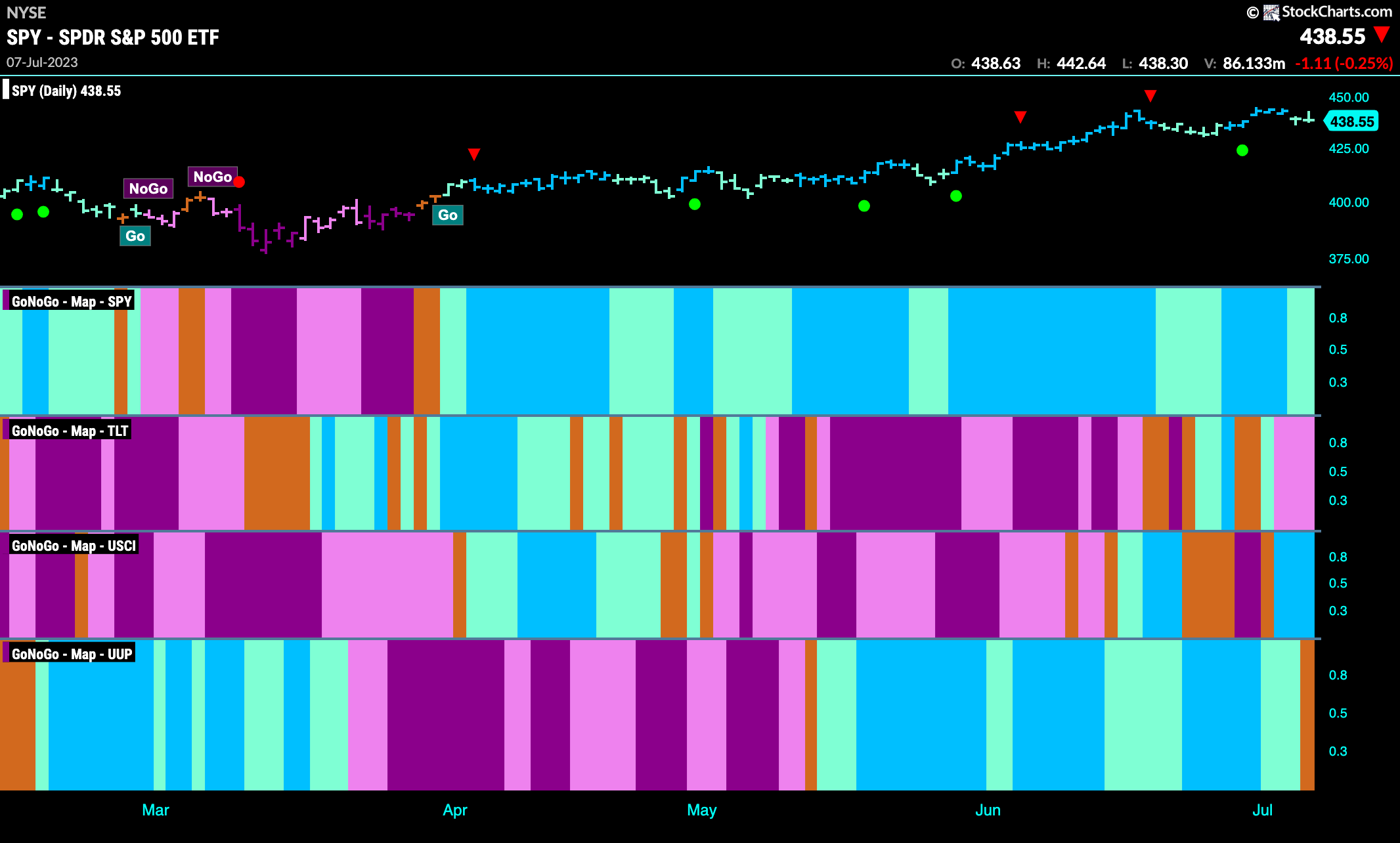Click the red dot next to second NoGo label
Viewport: 1400px width, 843px height.
coord(239,182)
